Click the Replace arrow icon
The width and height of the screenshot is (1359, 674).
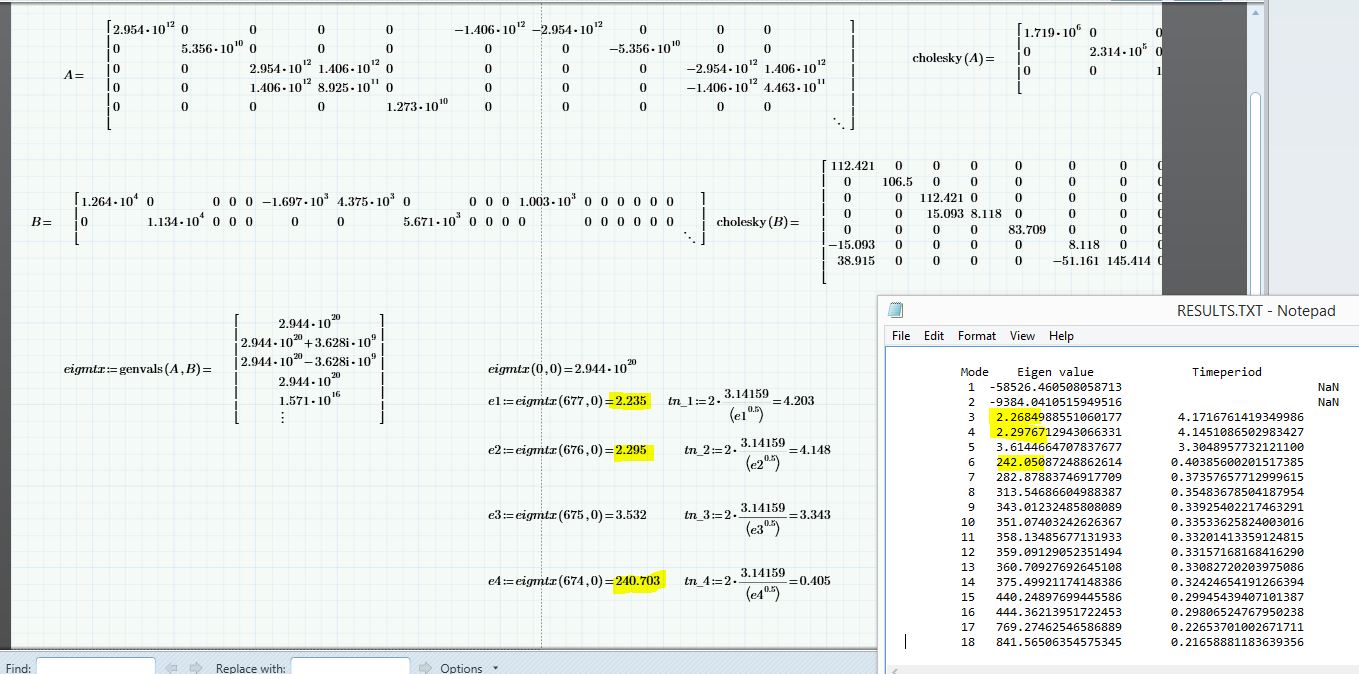pos(425,667)
